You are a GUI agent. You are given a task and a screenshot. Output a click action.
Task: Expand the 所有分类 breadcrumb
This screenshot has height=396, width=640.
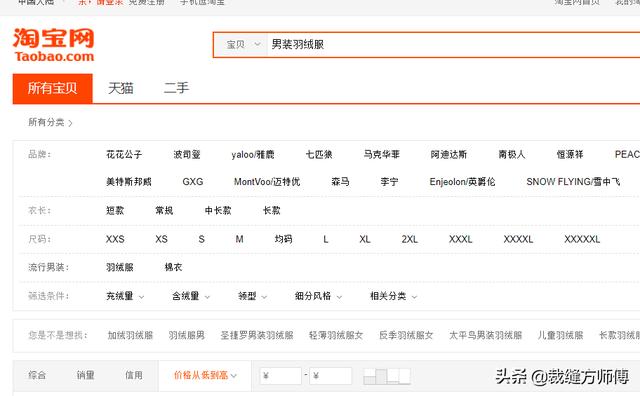pyautogui.click(x=50, y=122)
